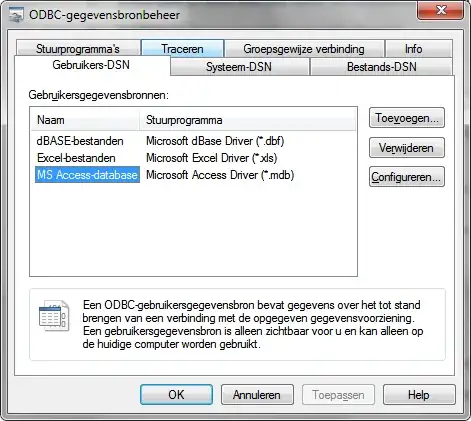The image size is (471, 421).
Task: Open the Bestands-DSN tab
Action: coord(381,67)
